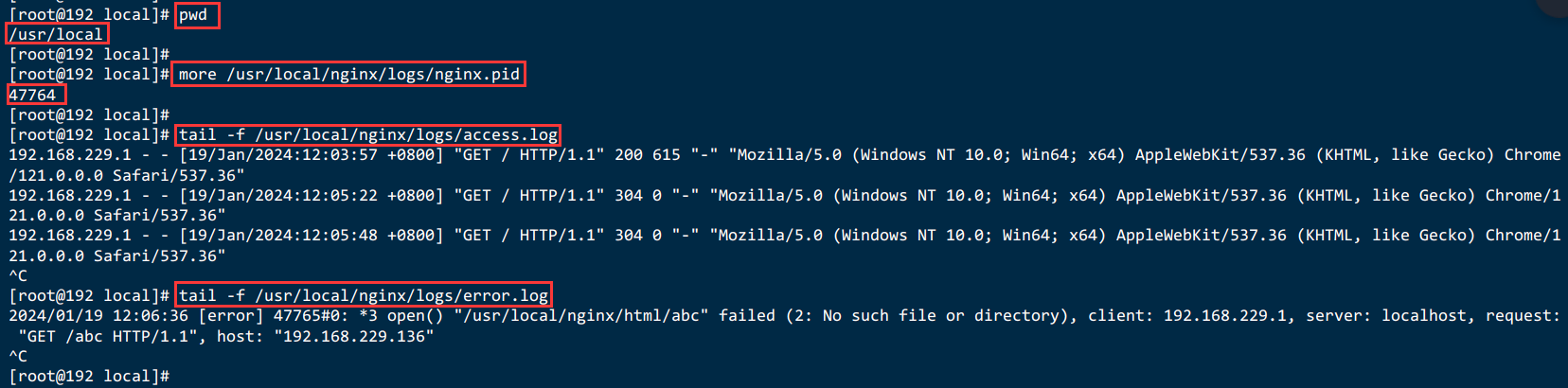Click the tail -f access.log command
Screen dimensions: 1568x388
click(365, 135)
